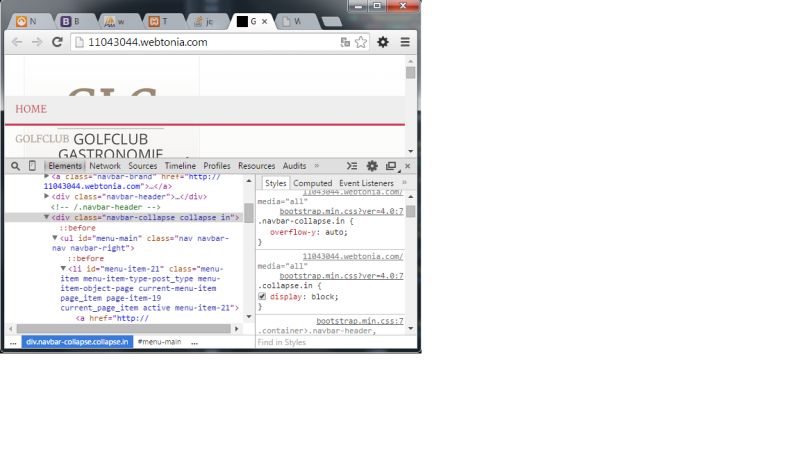800x450 pixels.
Task: Open the Elements panel tab
Action: [65, 166]
